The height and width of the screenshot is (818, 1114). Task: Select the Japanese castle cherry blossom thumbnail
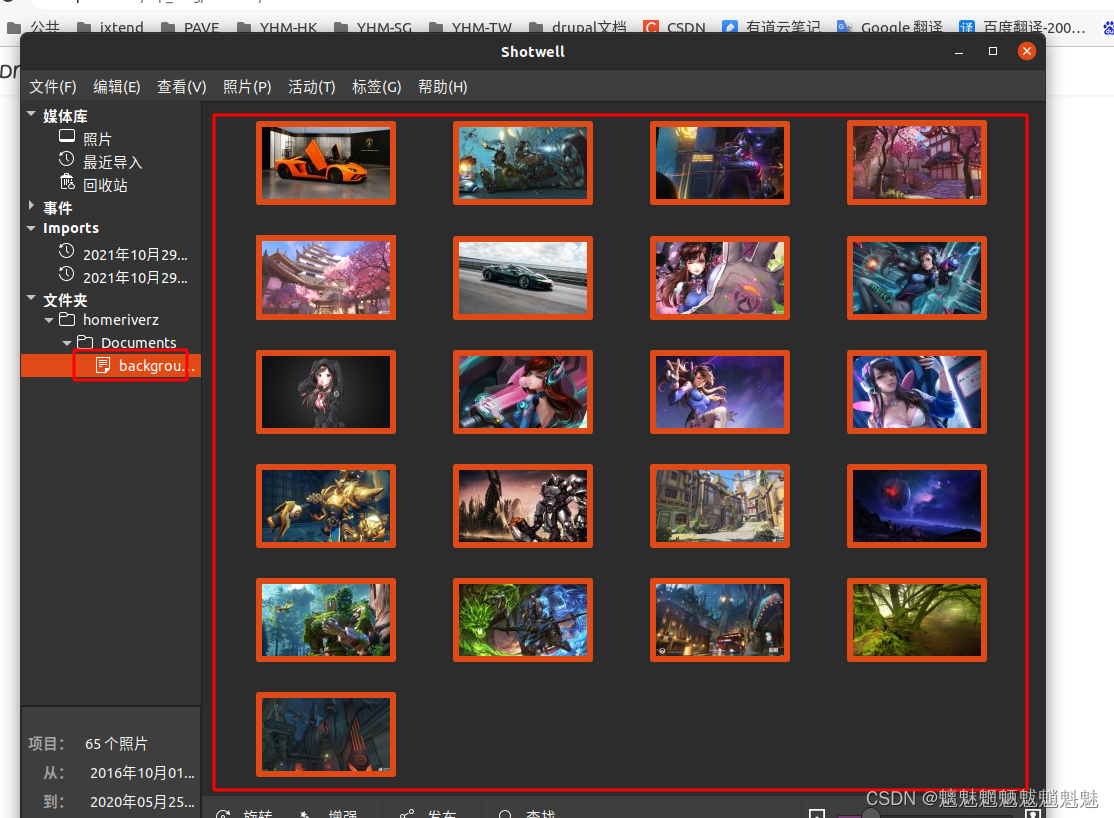(326, 278)
